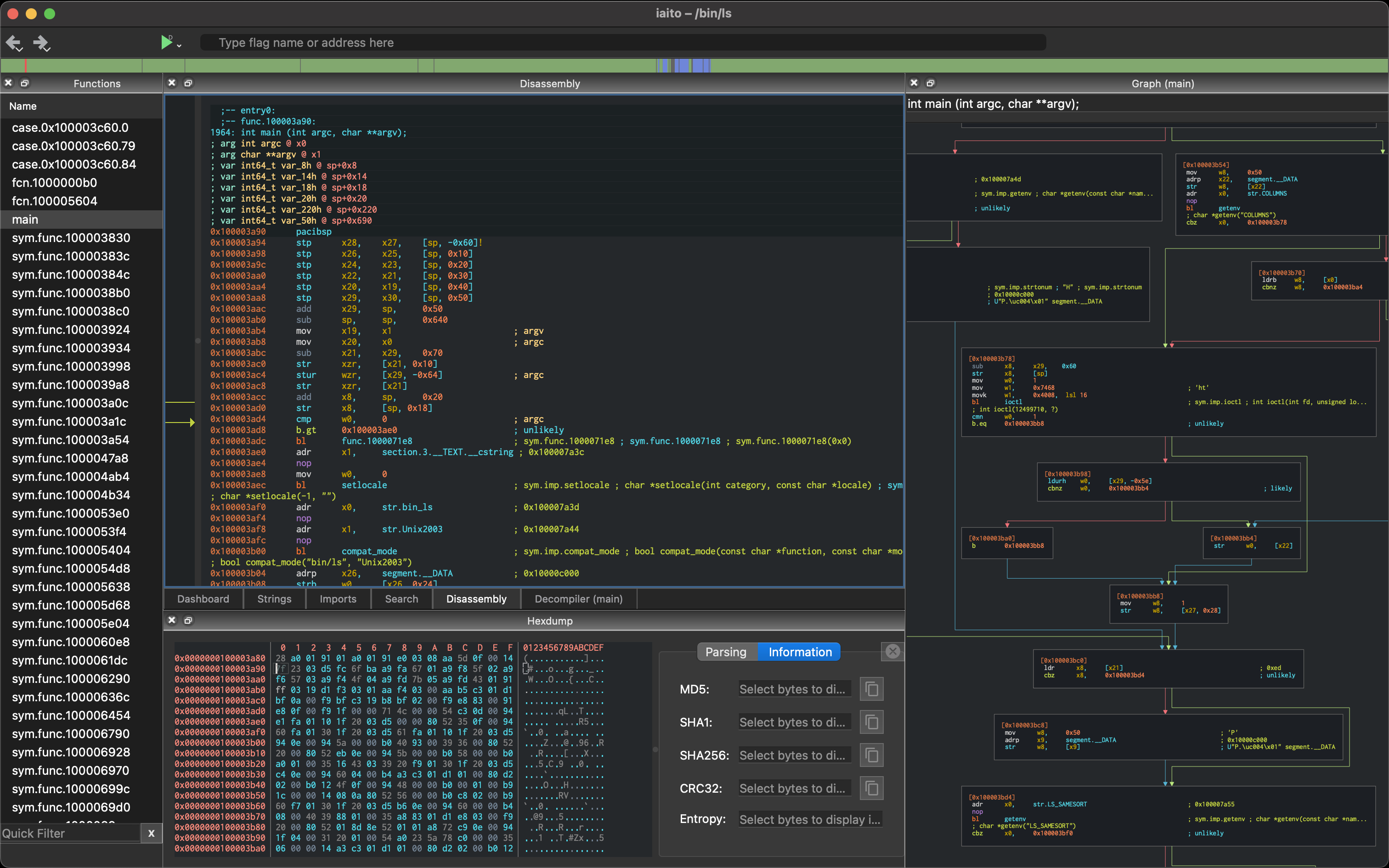Click the flag name input field
The height and width of the screenshot is (868, 1389).
(627, 42)
